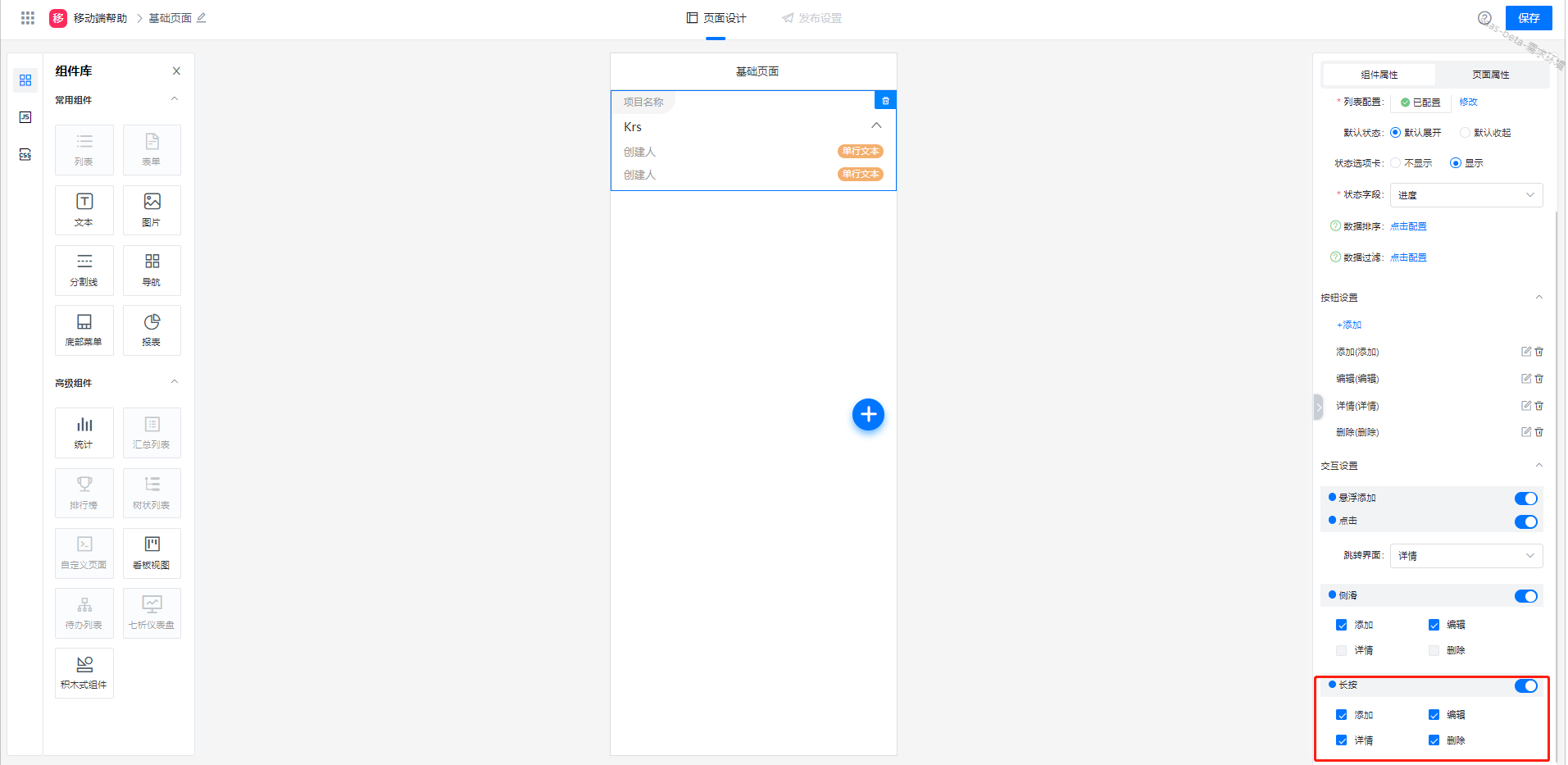This screenshot has height=765, width=1568.
Task: Pick the 统计 statistics component
Action: point(84,433)
